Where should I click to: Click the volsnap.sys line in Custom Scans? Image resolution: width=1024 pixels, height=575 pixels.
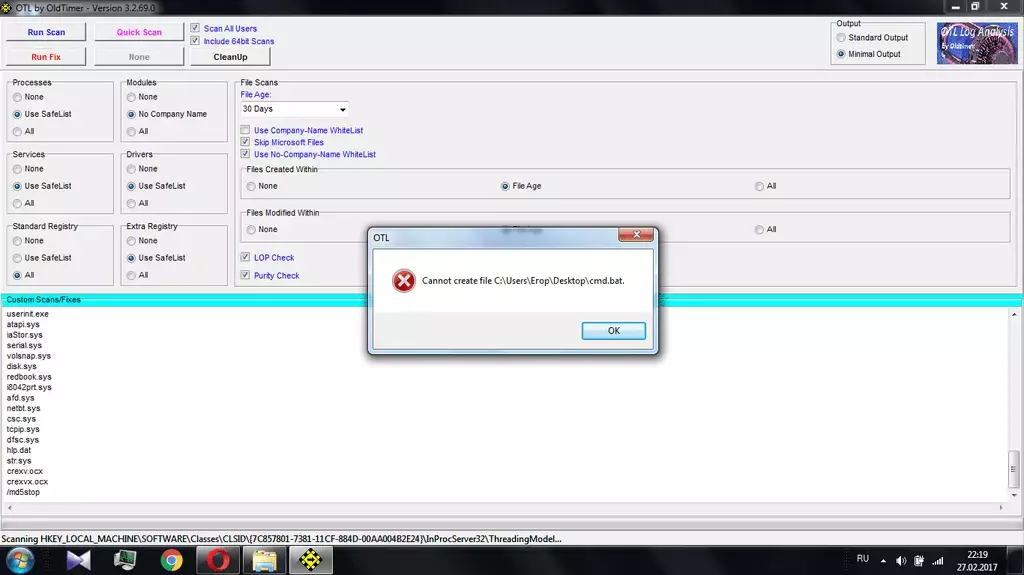29,356
